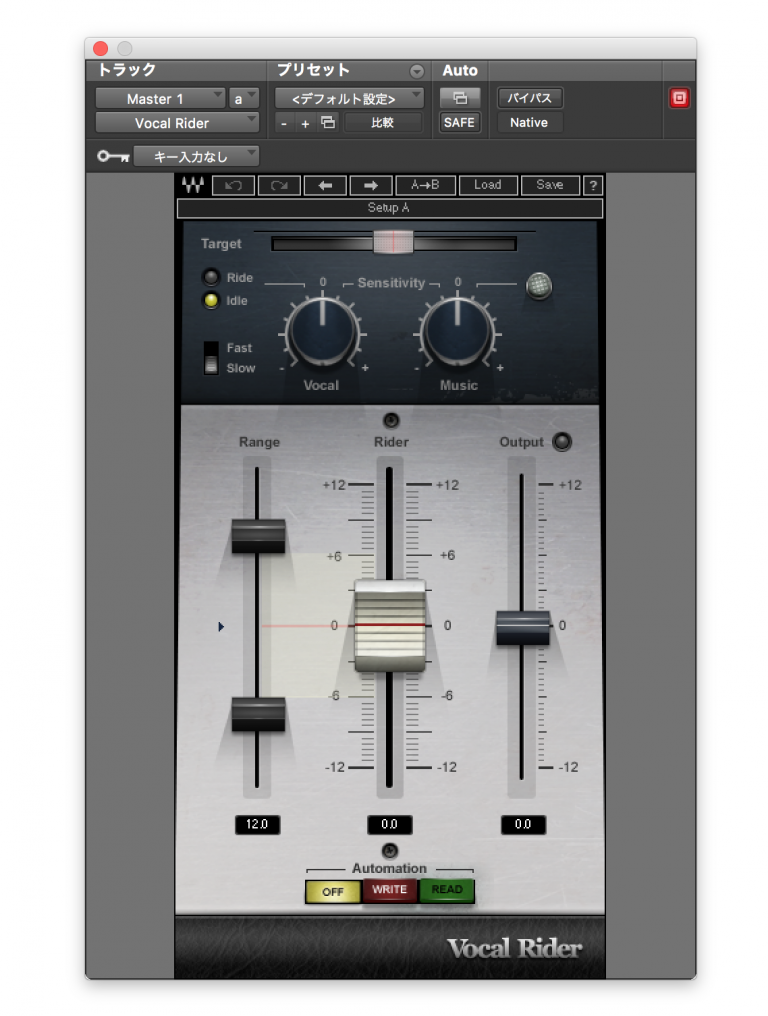Select next preset with plus button

(x=305, y=122)
